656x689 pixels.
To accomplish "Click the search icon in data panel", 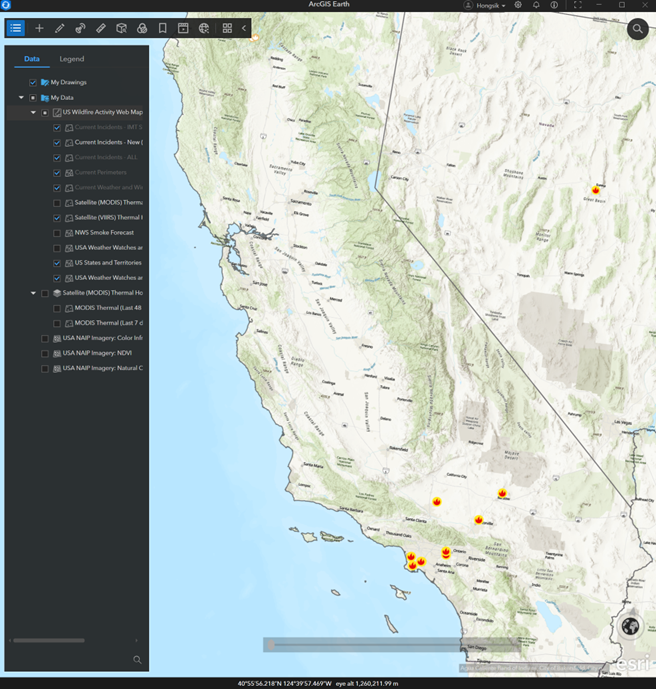I will (x=138, y=660).
